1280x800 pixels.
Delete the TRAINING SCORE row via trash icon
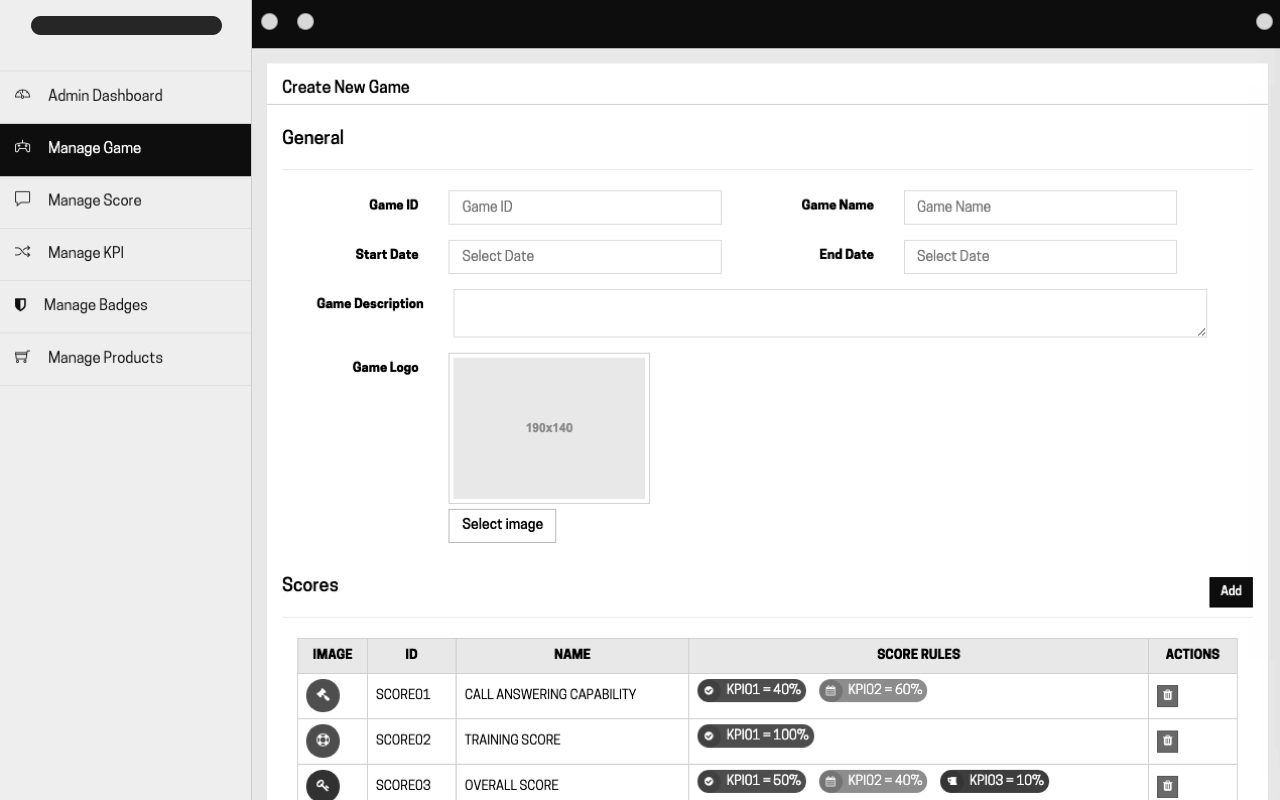1167,741
